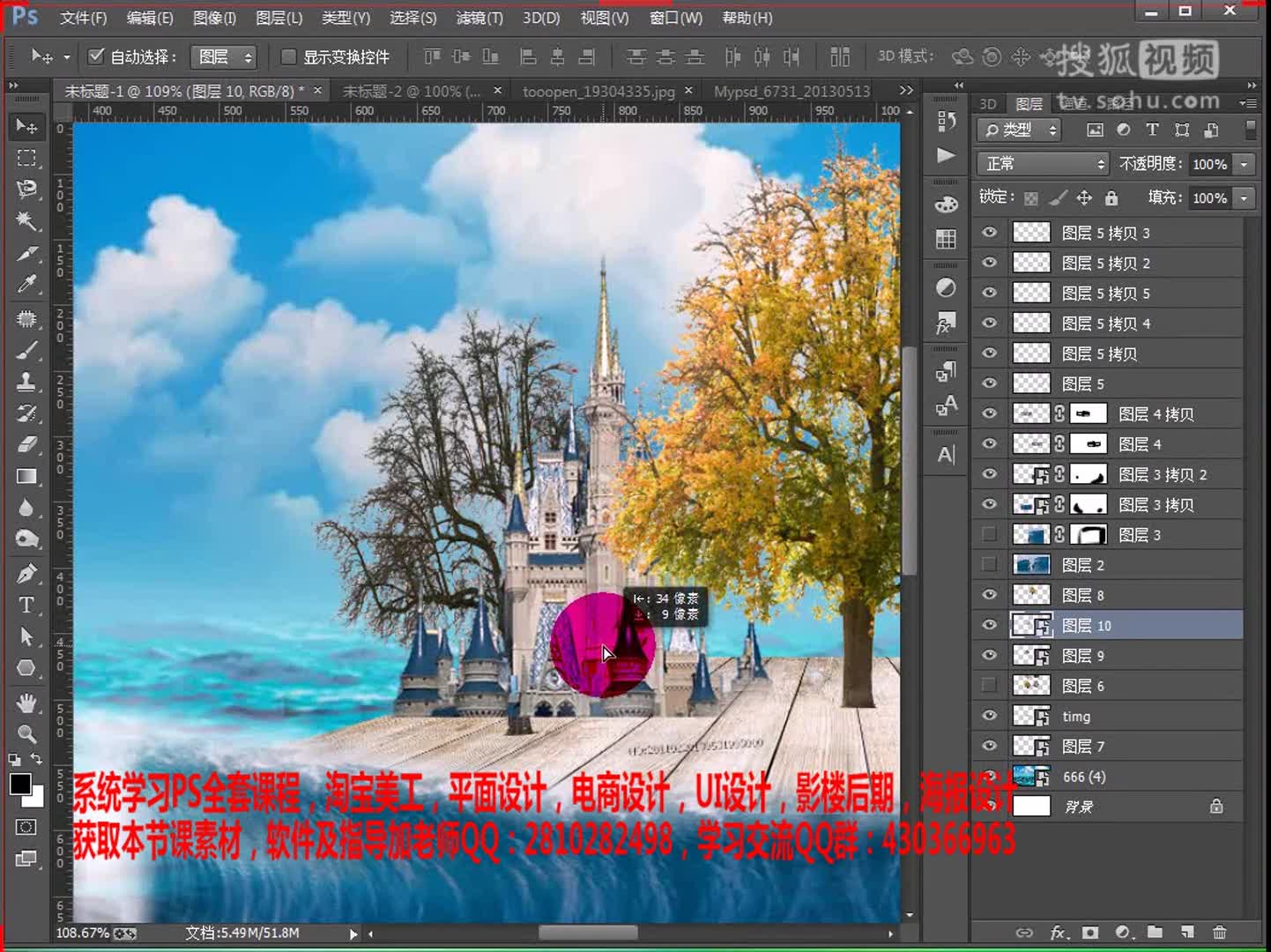Select the Path Selection tool
Viewport: 1271px width, 952px height.
(x=26, y=636)
